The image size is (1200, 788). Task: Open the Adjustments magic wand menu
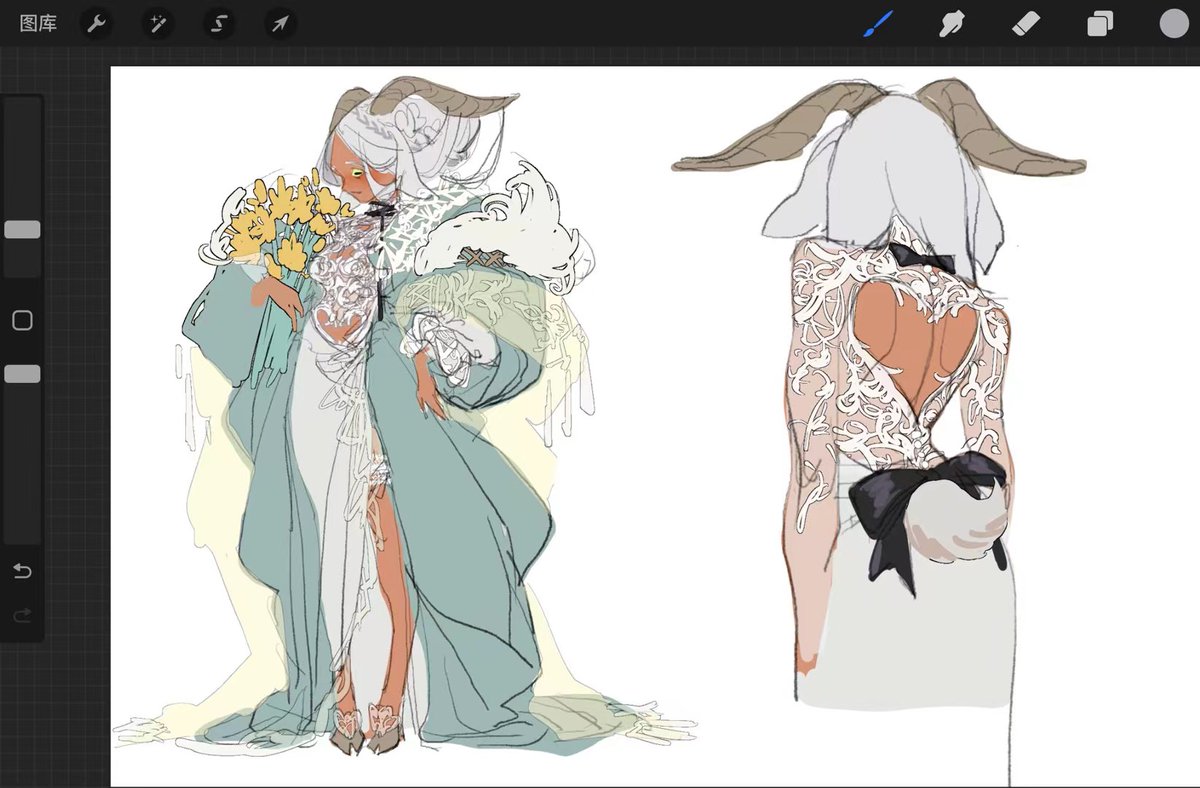pos(157,23)
